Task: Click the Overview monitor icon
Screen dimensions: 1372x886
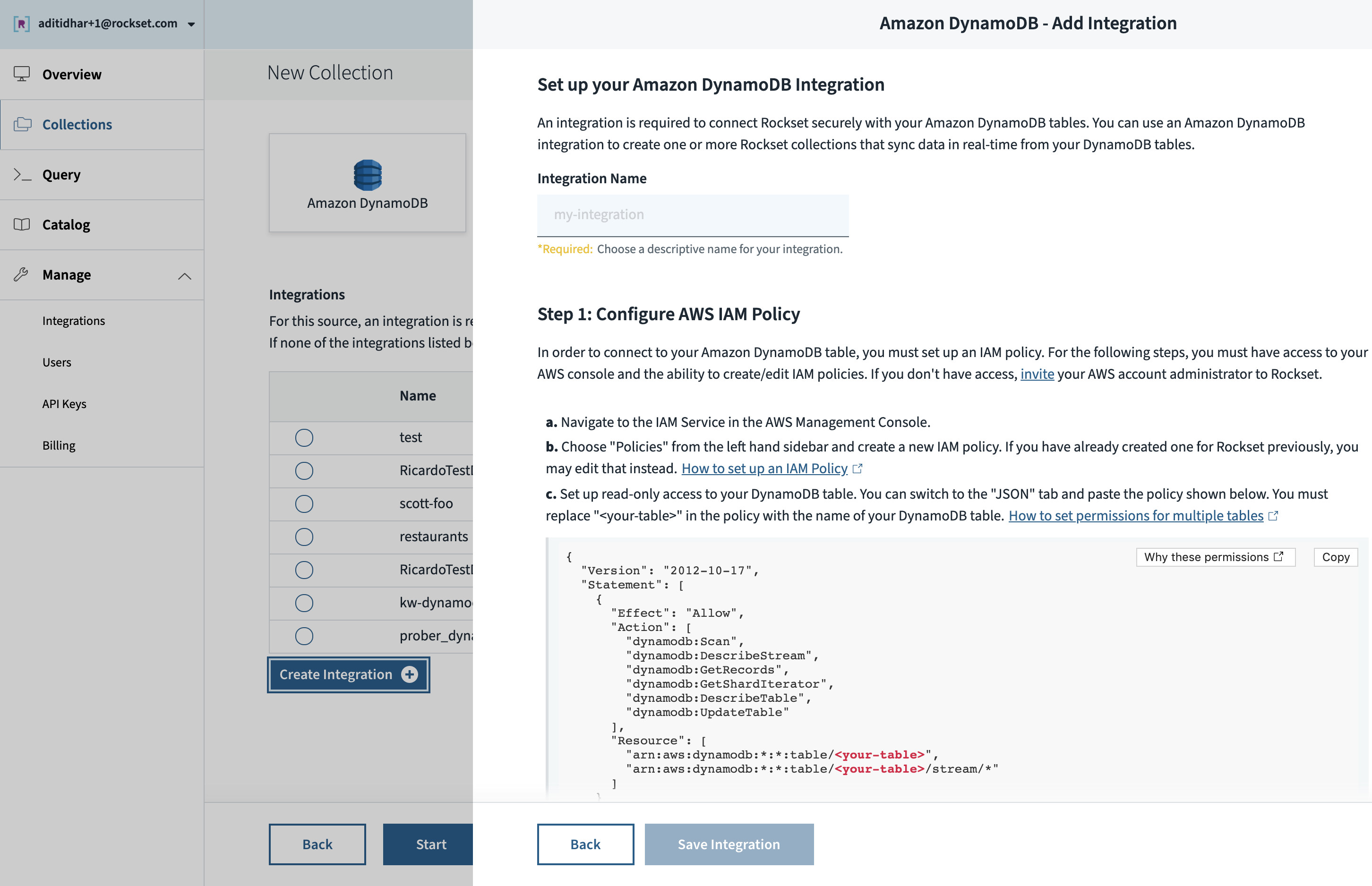Action: tap(22, 74)
